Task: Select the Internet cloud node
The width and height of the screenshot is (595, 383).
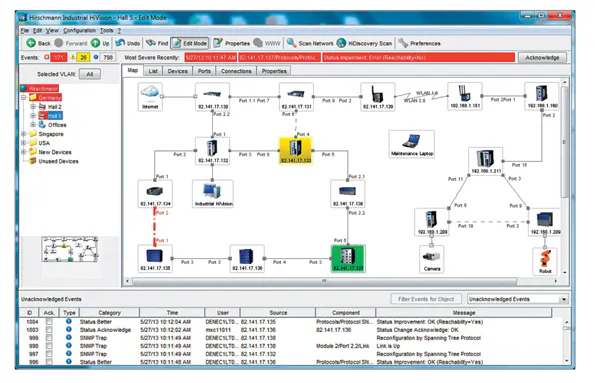Action: (150, 96)
